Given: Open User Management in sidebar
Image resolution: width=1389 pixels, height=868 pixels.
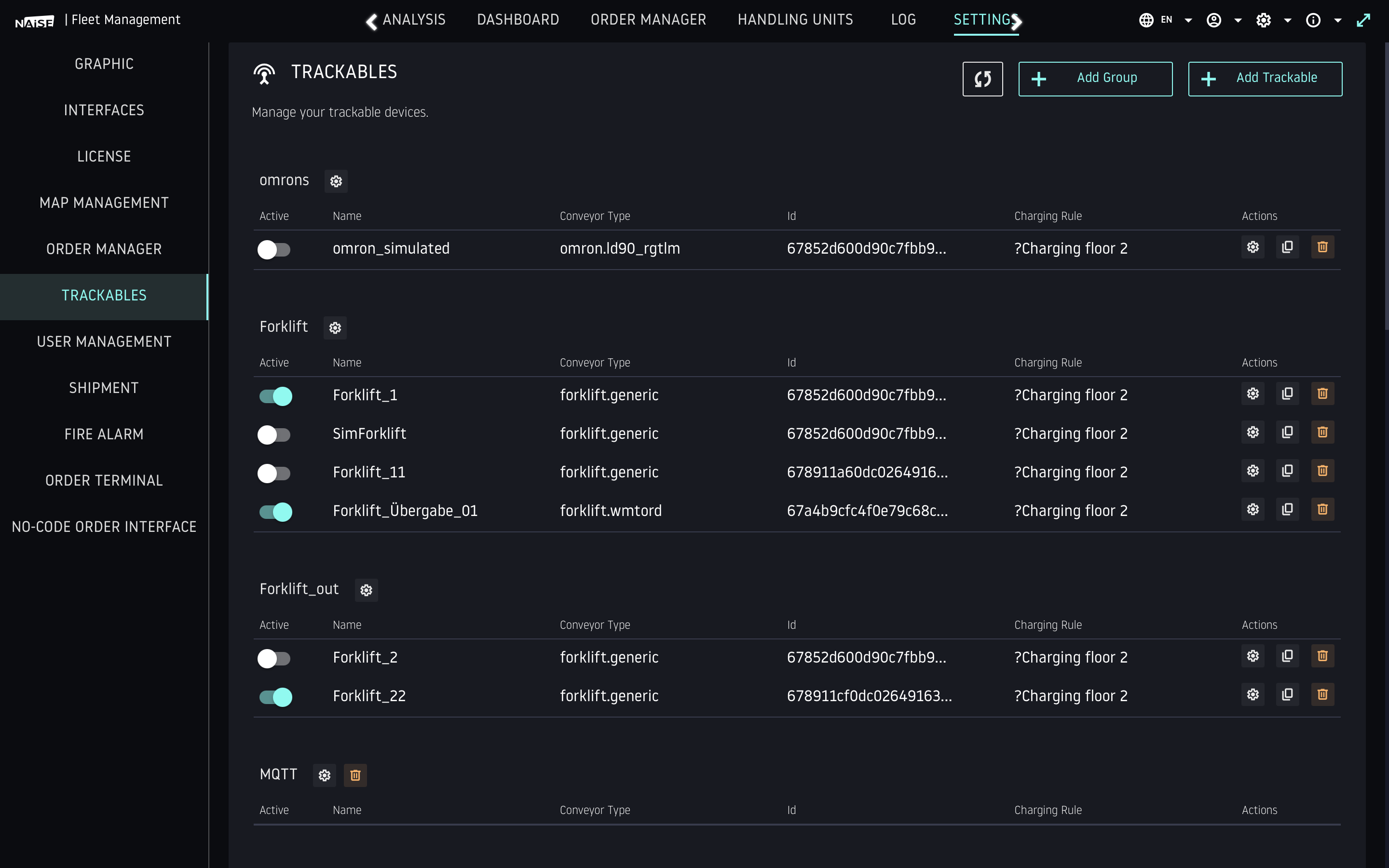Looking at the screenshot, I should 104,341.
